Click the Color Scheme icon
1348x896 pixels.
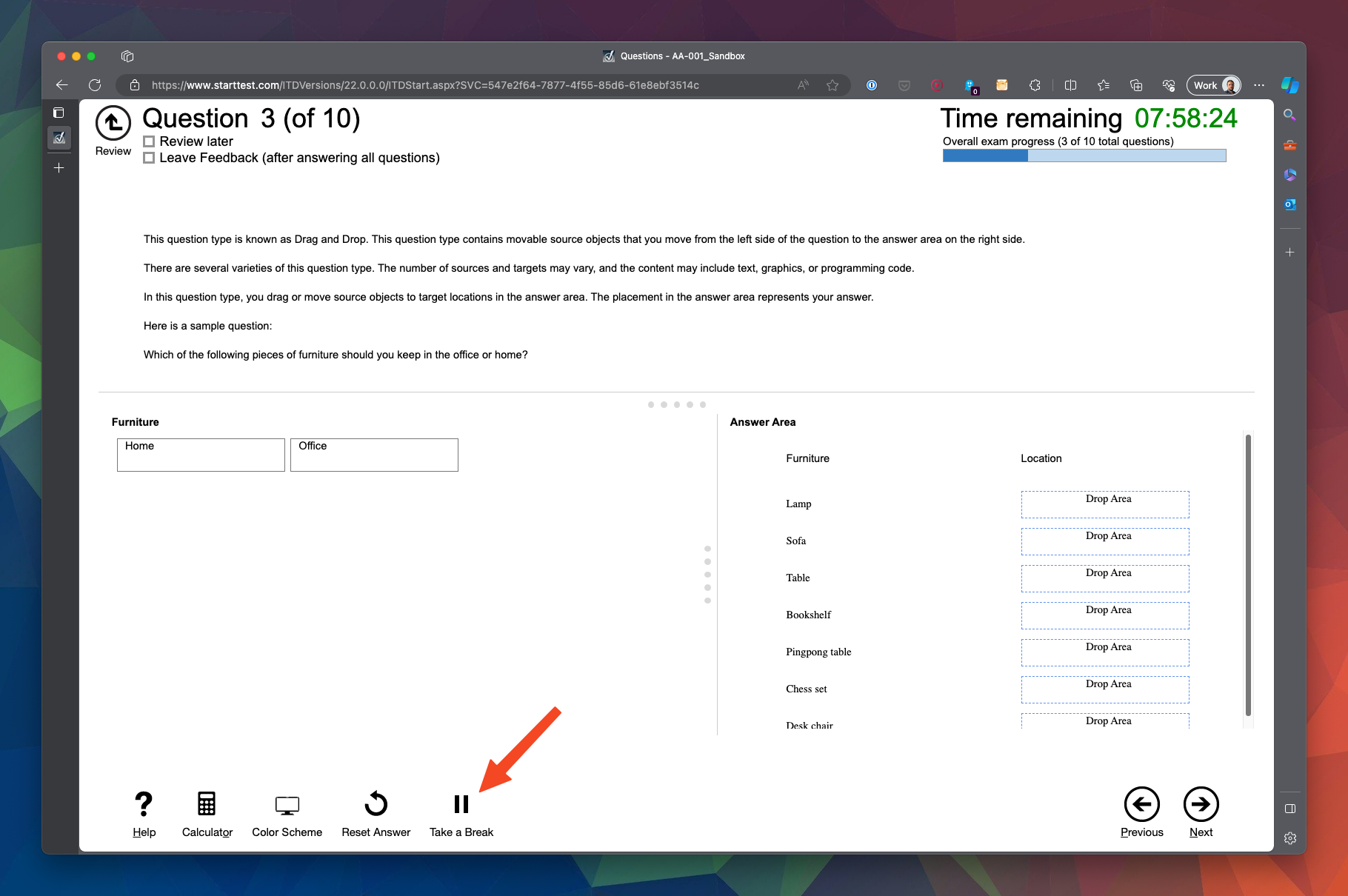coord(287,804)
